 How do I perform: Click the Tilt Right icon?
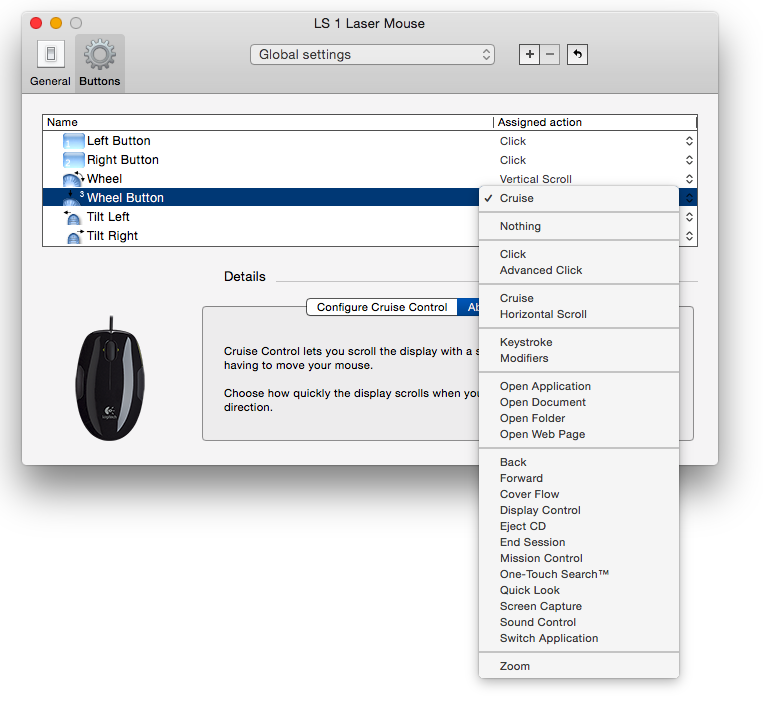point(74,236)
